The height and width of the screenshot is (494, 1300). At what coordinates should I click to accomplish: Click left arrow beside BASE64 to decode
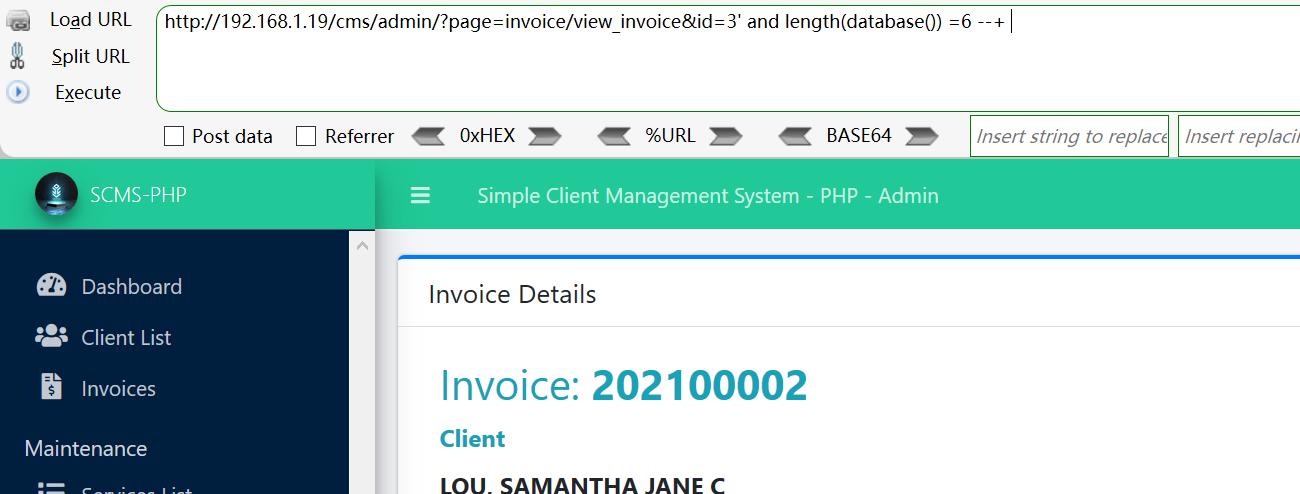point(795,136)
